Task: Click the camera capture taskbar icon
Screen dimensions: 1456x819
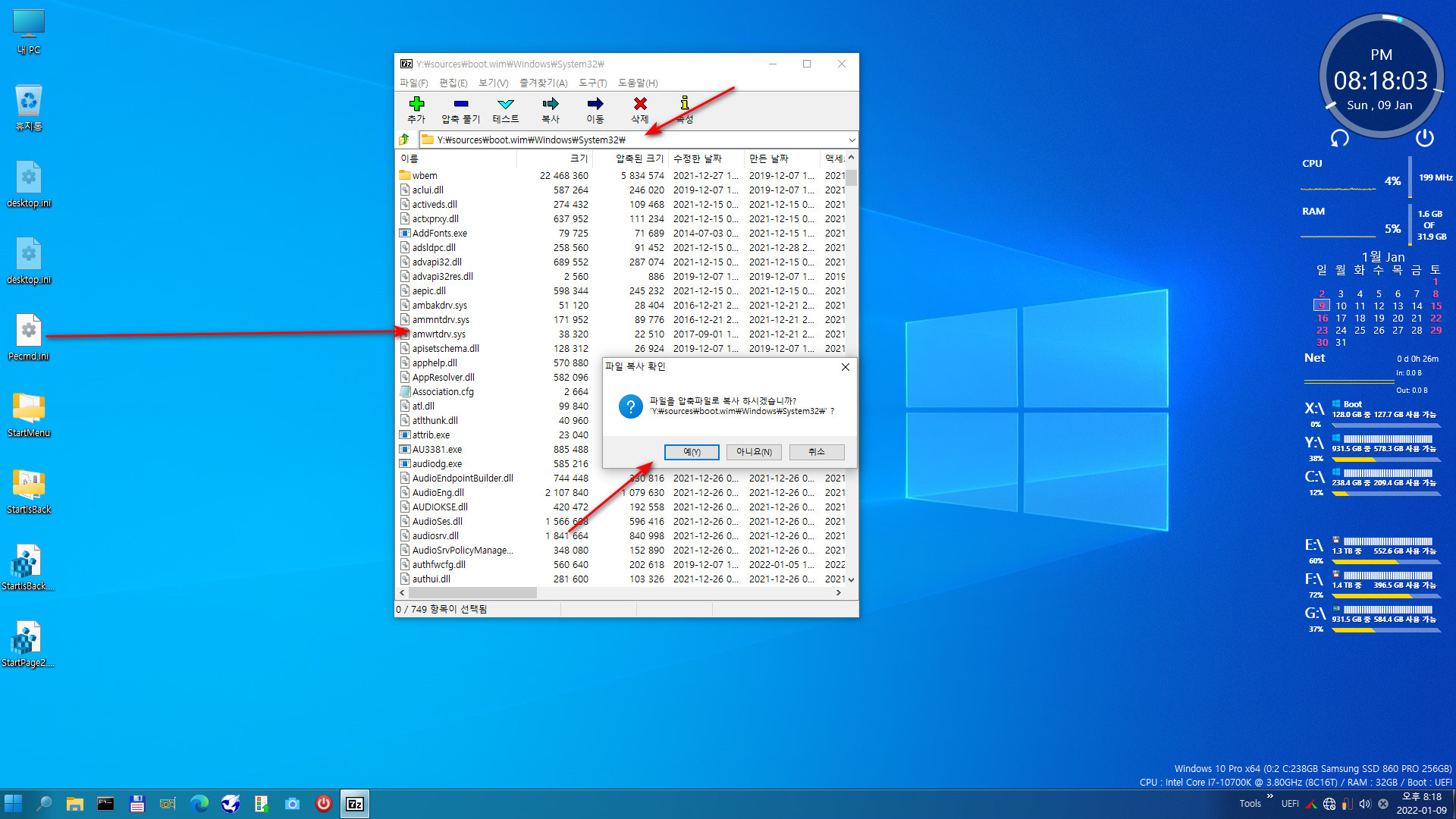Action: 293,804
